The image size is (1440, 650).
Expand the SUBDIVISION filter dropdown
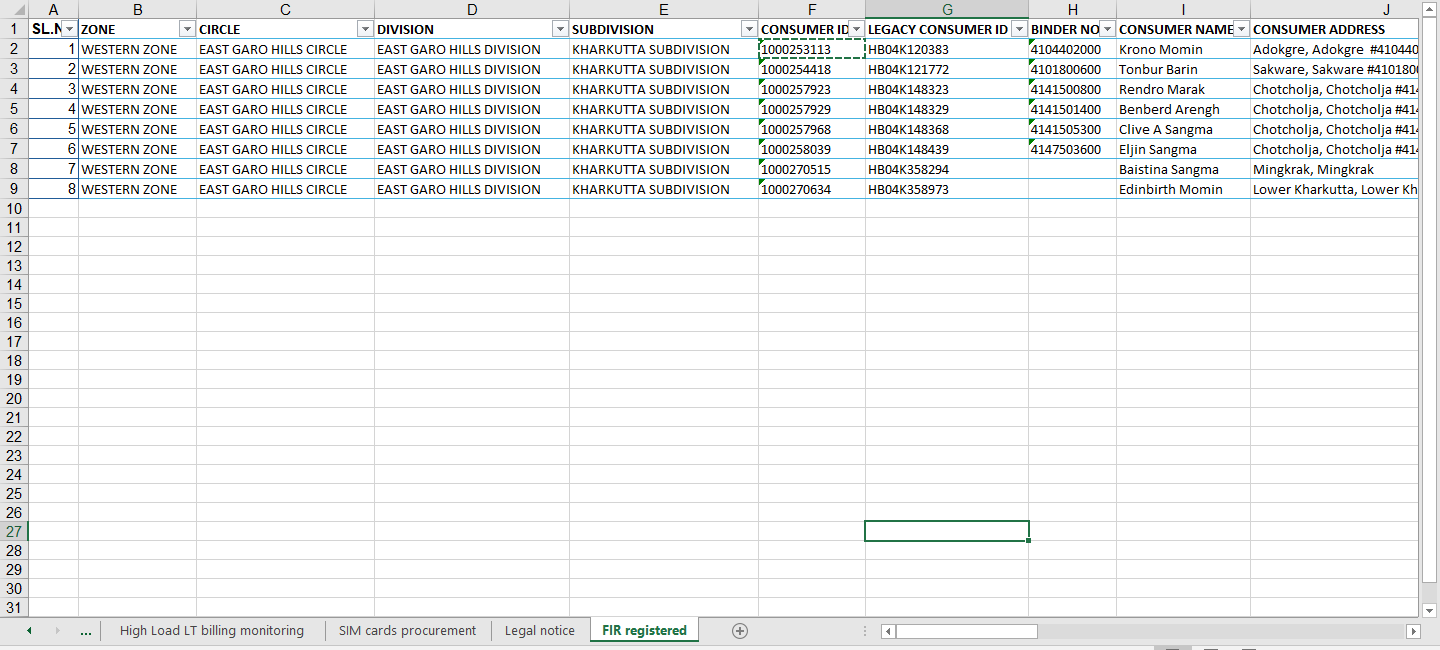tap(748, 29)
